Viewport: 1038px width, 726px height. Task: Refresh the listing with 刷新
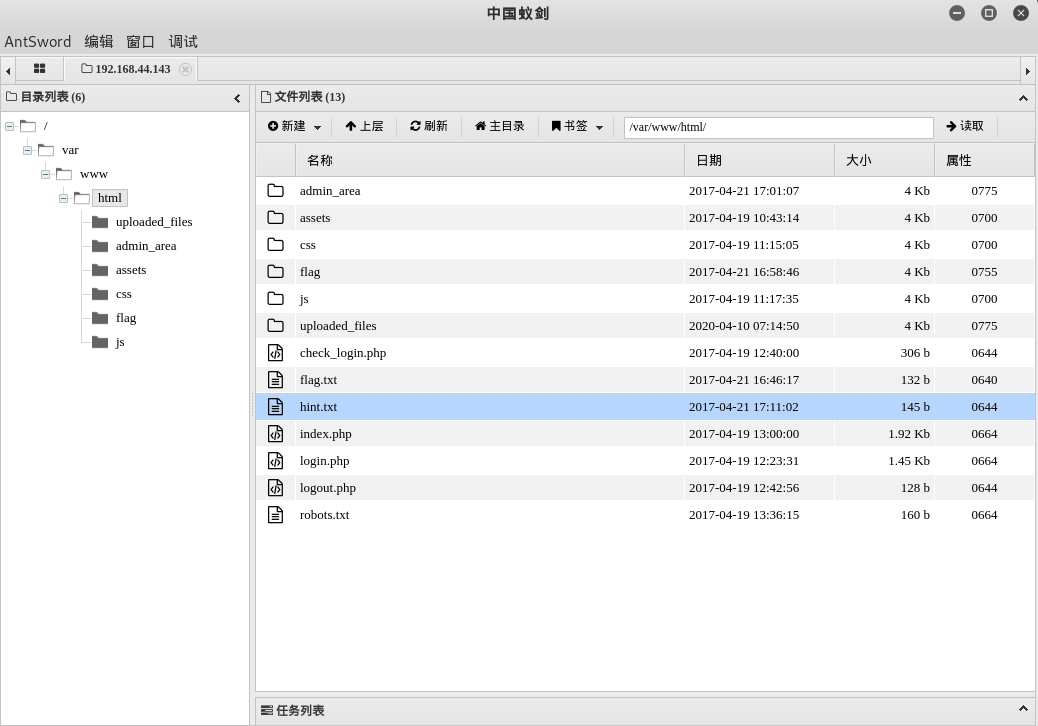428,126
